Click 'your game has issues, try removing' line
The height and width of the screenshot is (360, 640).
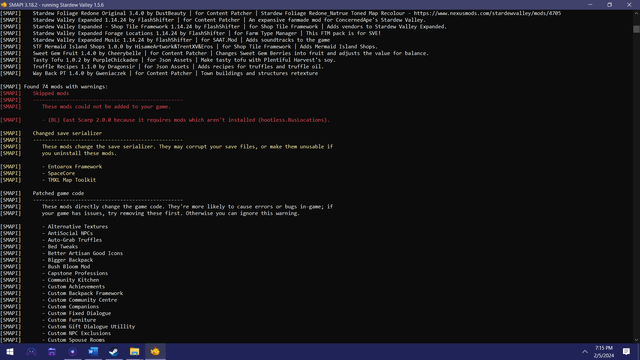coord(171,213)
